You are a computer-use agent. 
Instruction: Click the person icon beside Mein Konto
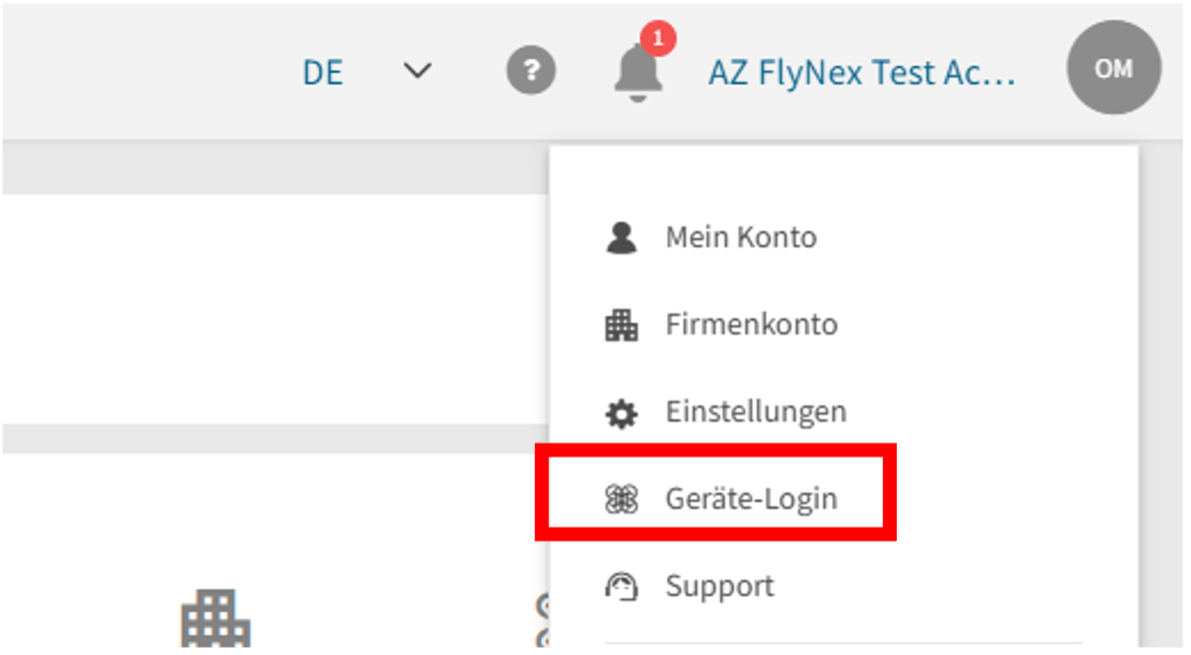click(621, 238)
